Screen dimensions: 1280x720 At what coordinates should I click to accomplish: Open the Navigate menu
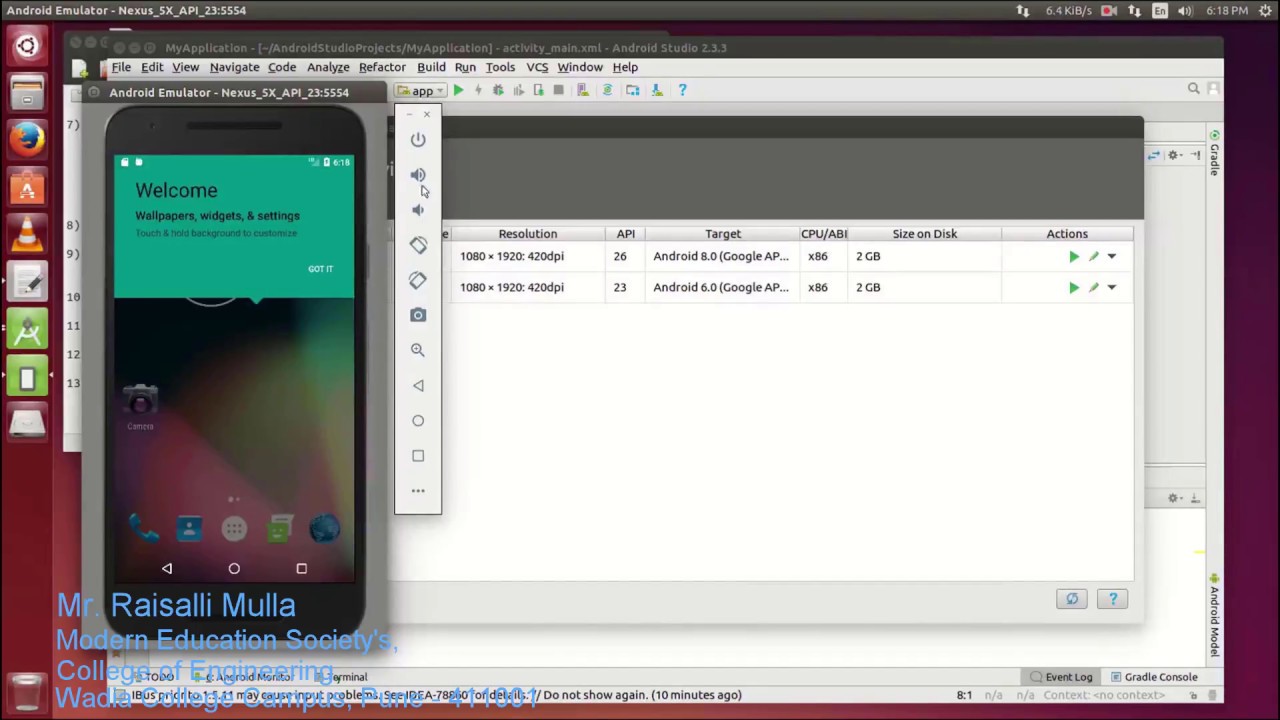click(x=234, y=67)
